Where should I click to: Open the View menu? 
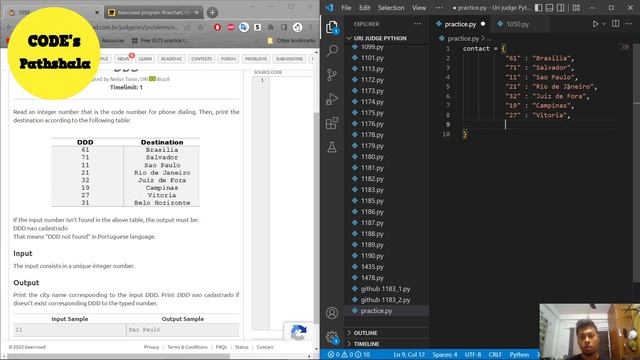pos(419,8)
